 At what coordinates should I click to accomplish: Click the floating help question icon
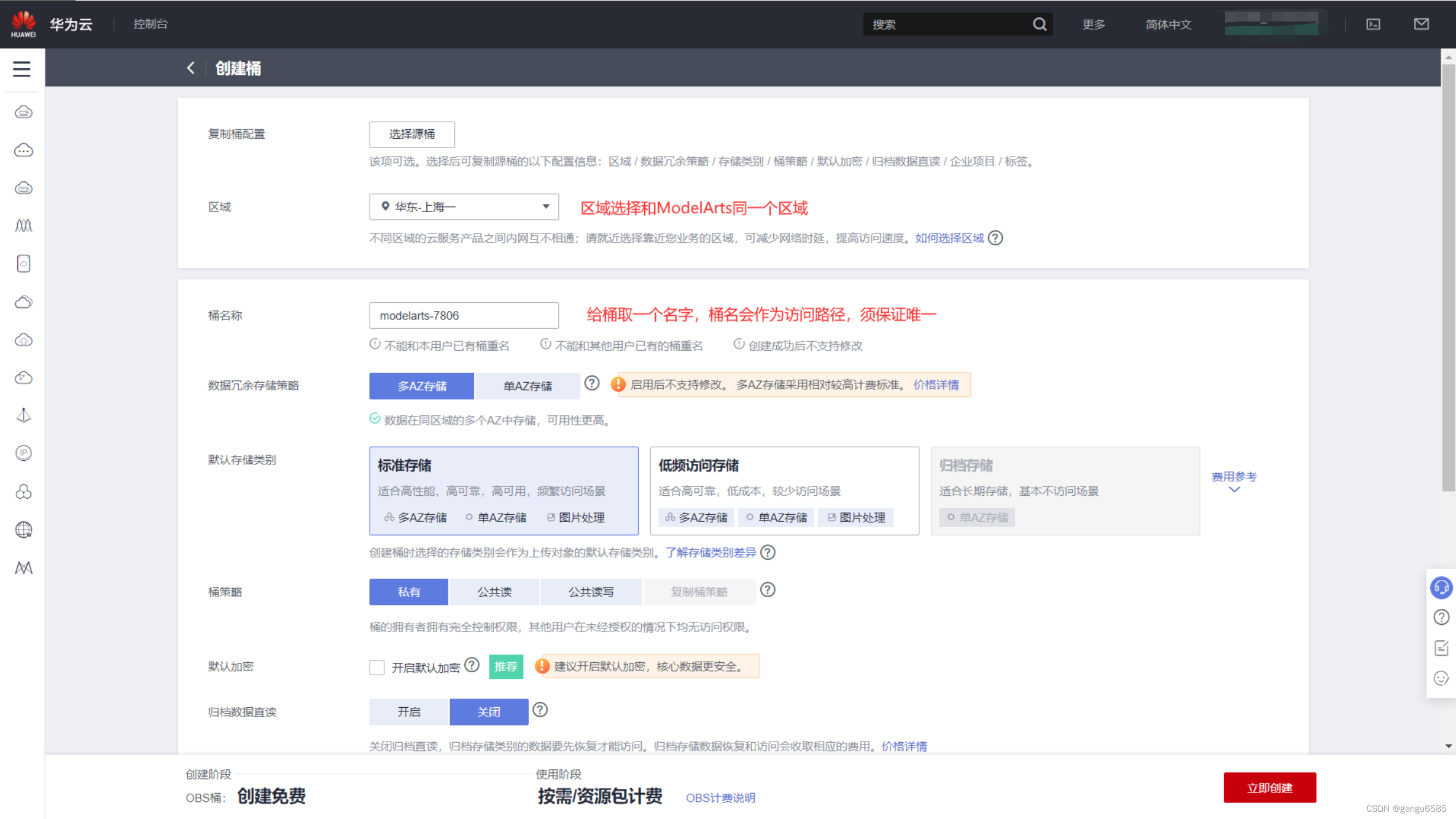[1441, 617]
